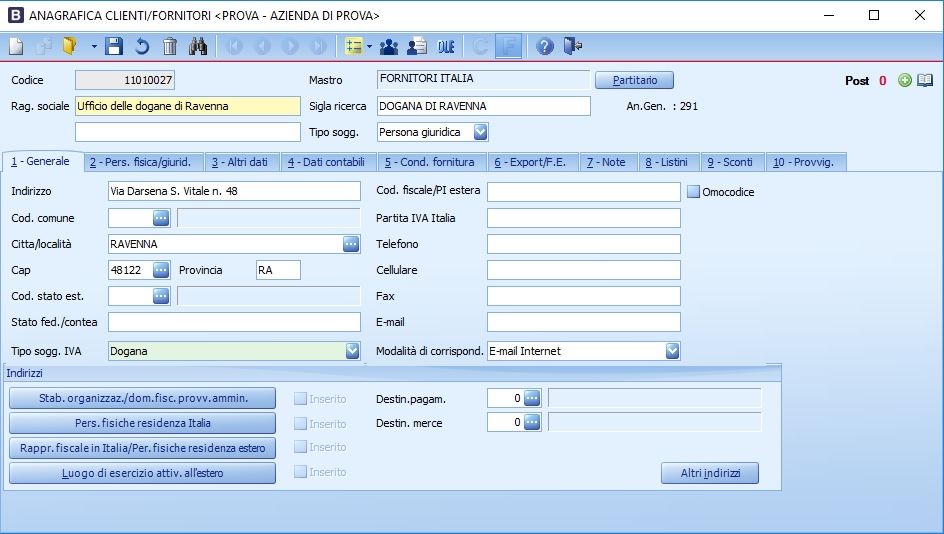
Task: Open Cod. comune lookup button
Action: click(161, 218)
